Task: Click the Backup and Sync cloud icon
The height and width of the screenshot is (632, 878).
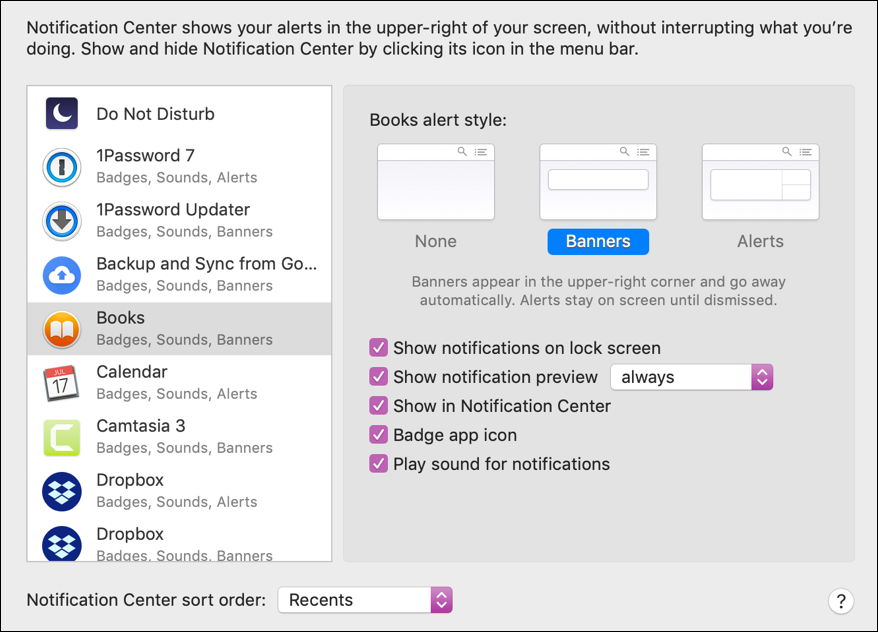Action: click(62, 274)
